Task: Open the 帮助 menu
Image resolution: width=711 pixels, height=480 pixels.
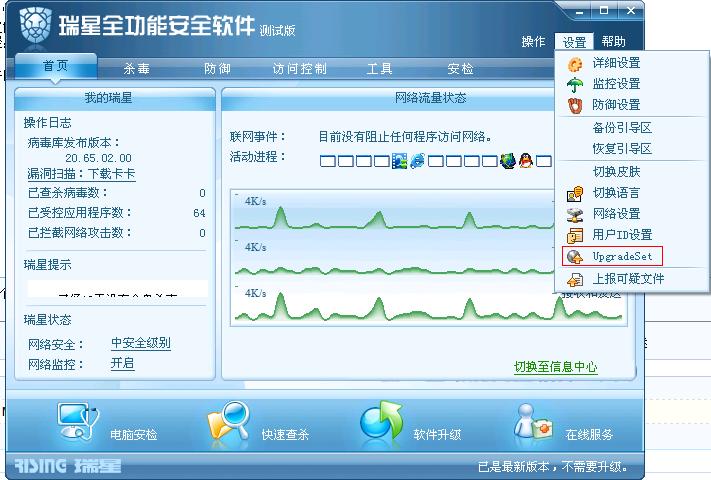Action: (614, 42)
